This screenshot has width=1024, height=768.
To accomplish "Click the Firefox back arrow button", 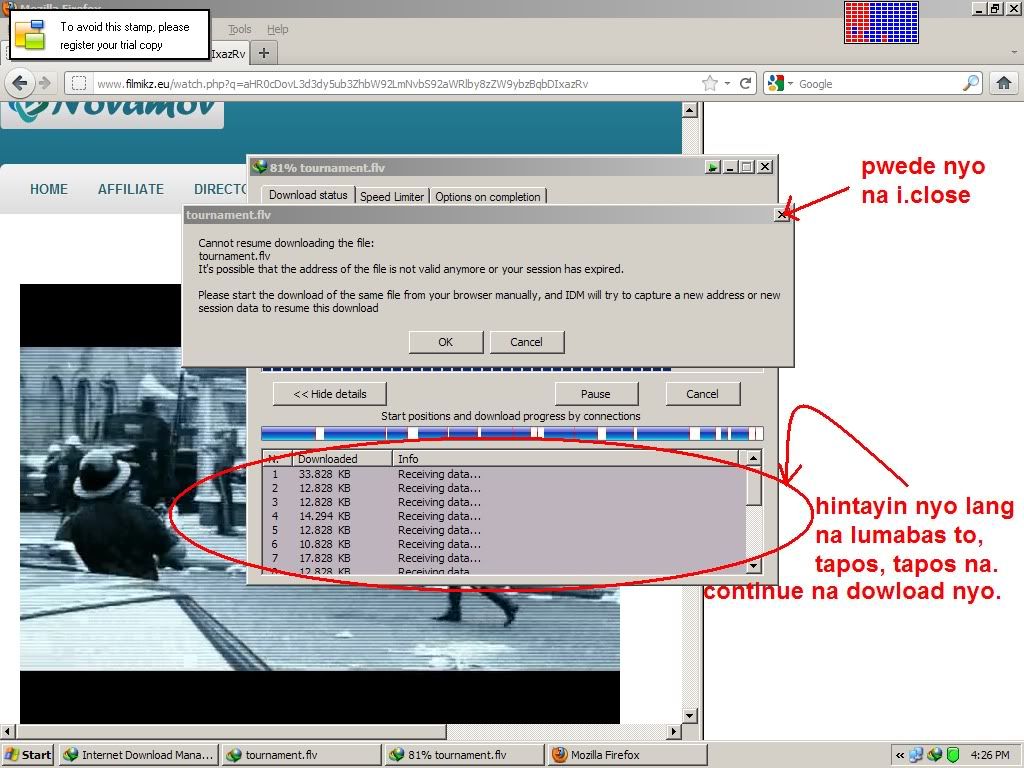I will 20,84.
